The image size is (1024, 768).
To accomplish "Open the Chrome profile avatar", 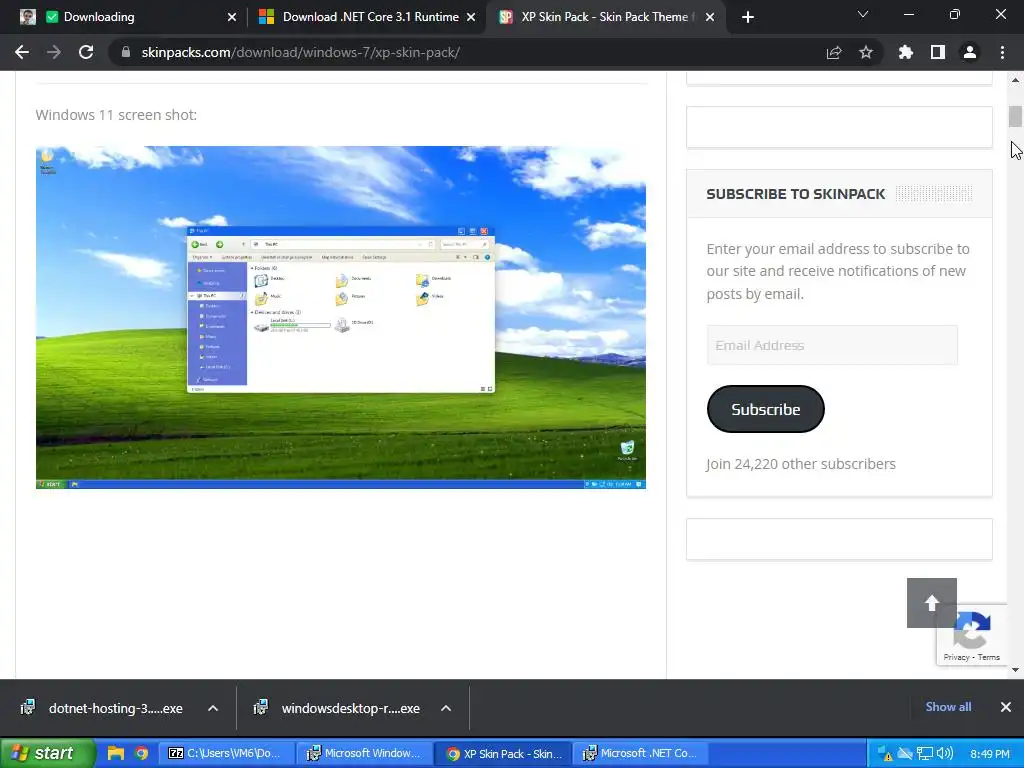I will click(x=970, y=52).
